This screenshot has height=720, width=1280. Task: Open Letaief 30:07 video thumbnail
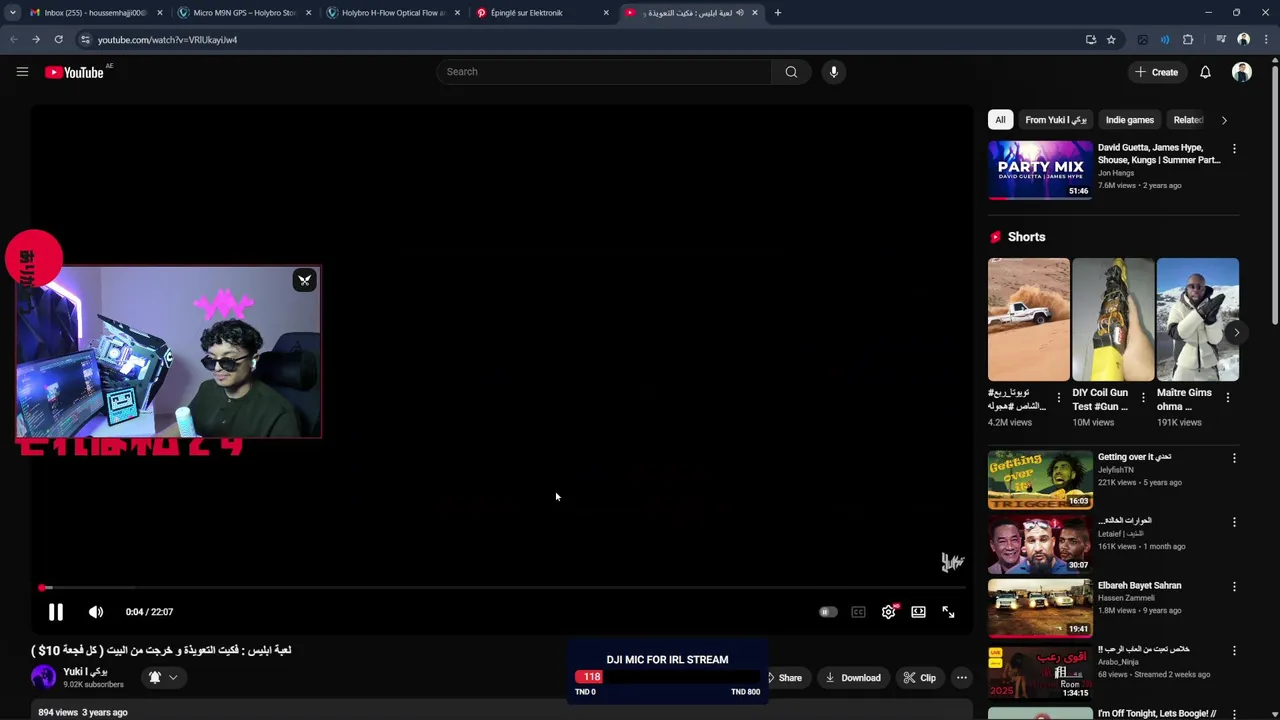point(1040,544)
